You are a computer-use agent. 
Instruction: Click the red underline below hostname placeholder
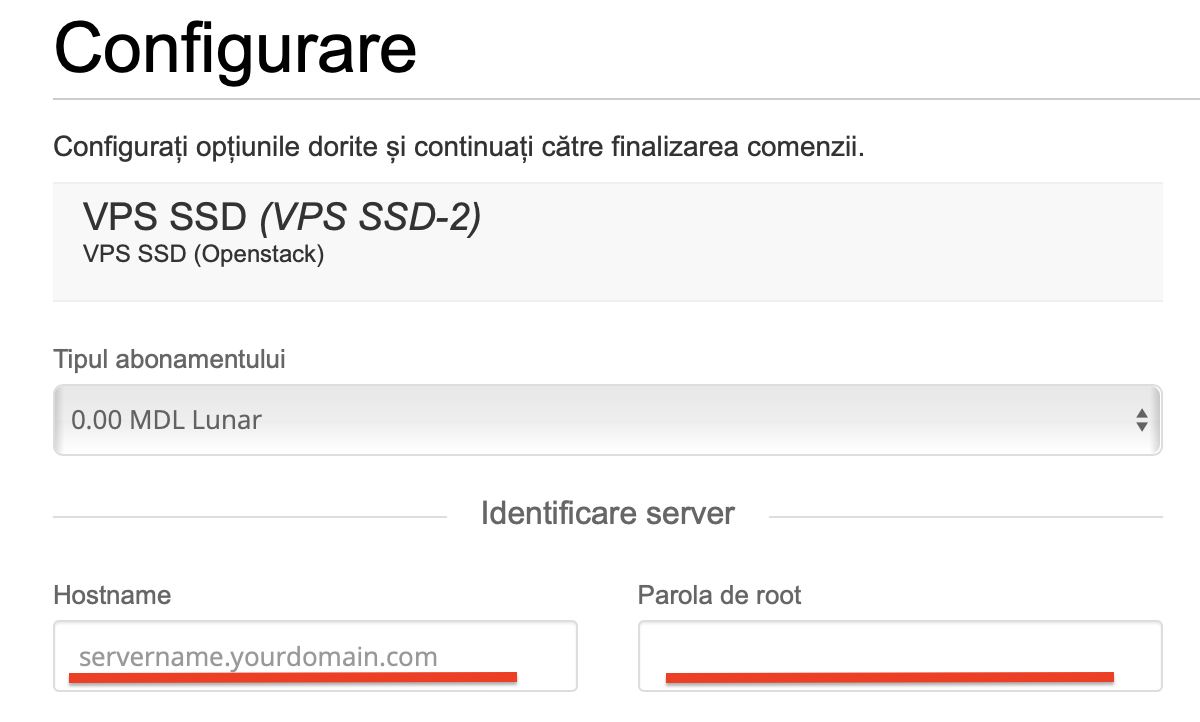tap(292, 677)
